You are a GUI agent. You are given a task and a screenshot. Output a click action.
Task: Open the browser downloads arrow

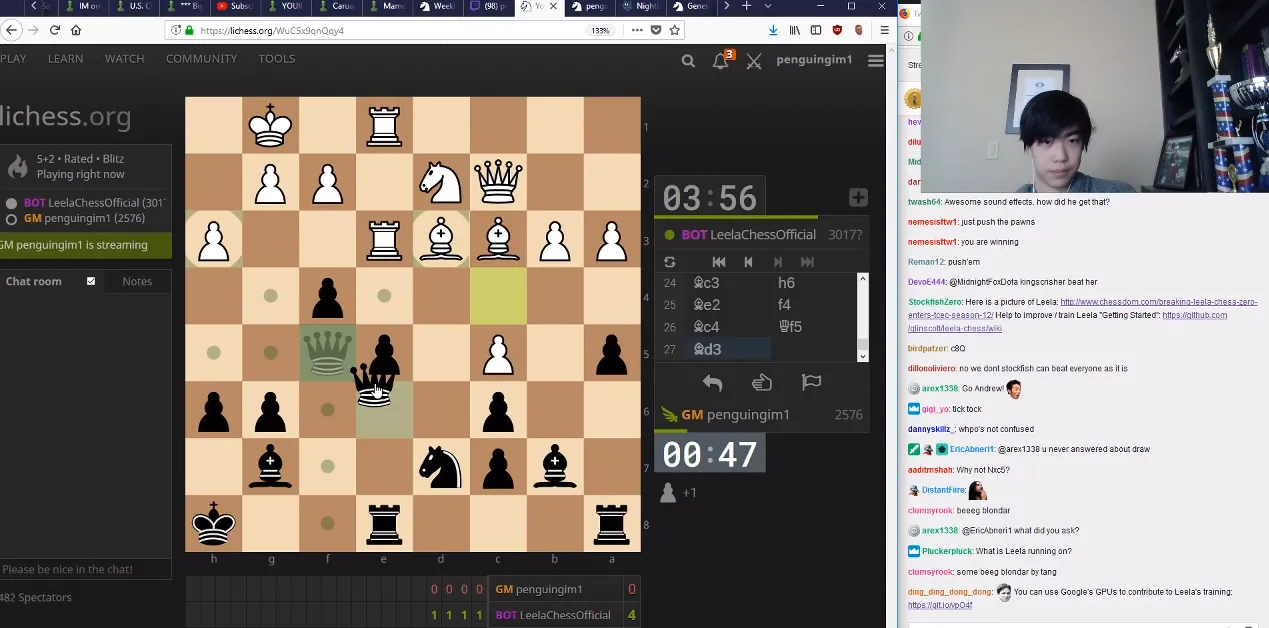pyautogui.click(x=773, y=30)
